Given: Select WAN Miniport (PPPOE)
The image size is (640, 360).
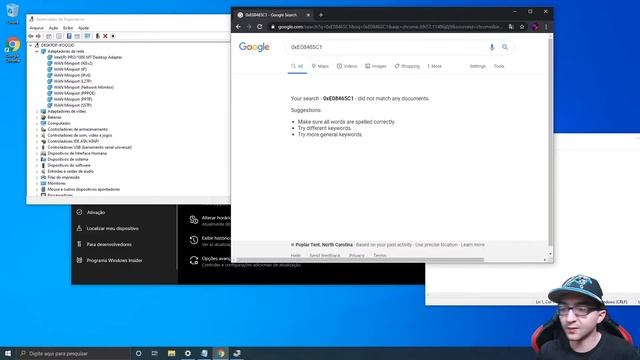Looking at the screenshot, I should 74,93.
